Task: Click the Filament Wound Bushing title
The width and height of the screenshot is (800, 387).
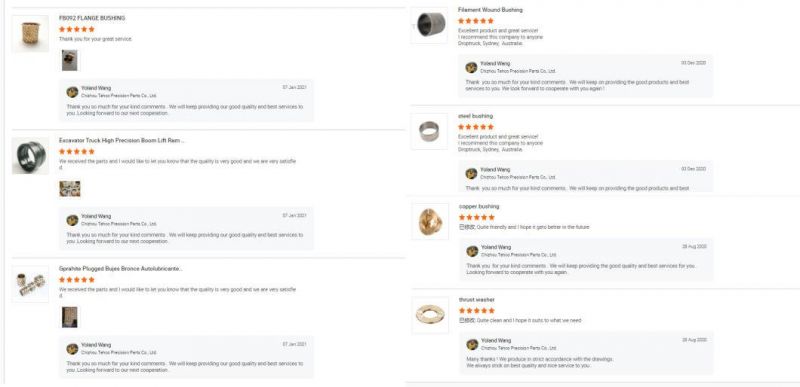Action: pyautogui.click(x=490, y=10)
